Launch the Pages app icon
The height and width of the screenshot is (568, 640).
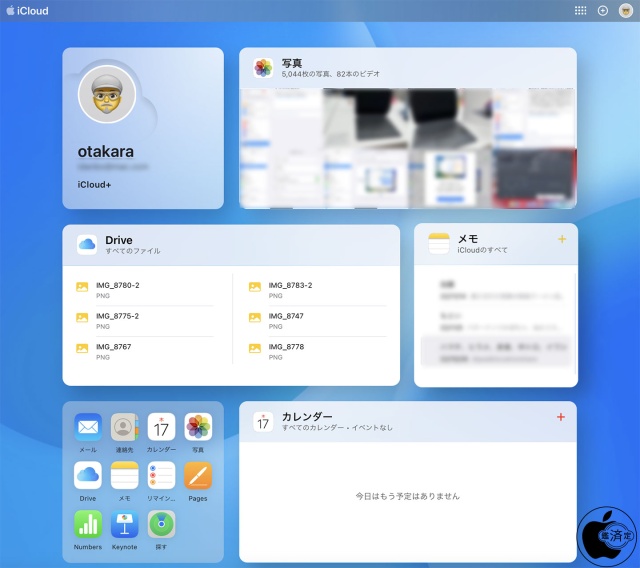(198, 475)
